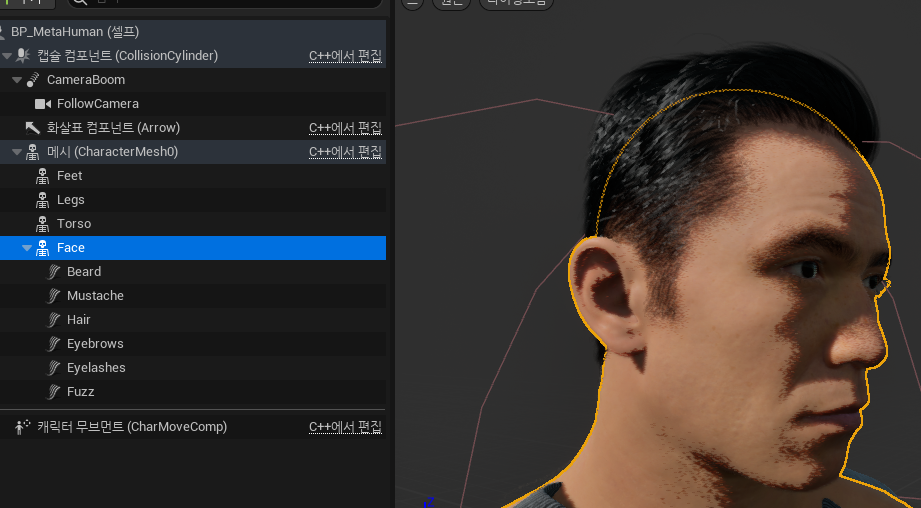Open C++에서 편집 link for CharMoveComp

tap(345, 427)
